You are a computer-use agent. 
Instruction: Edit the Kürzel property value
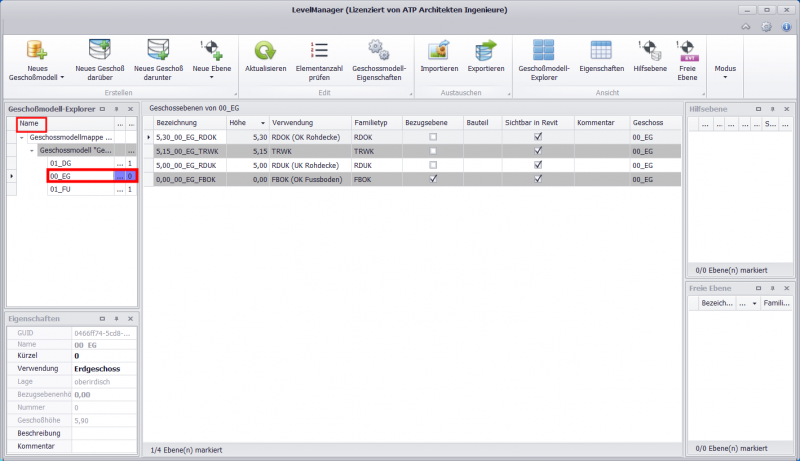coord(104,356)
